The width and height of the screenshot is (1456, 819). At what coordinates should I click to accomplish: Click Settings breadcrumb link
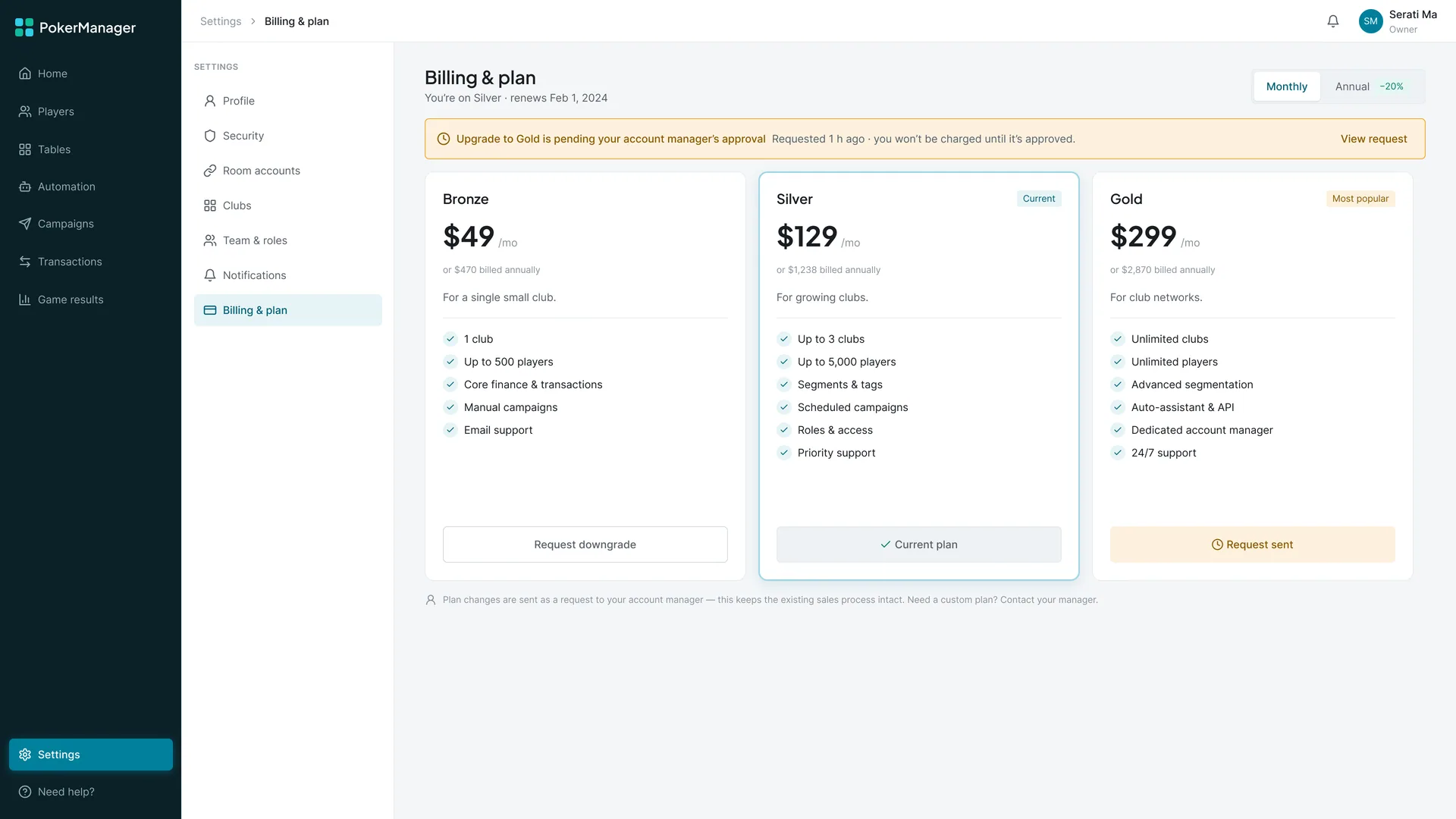[x=221, y=21]
